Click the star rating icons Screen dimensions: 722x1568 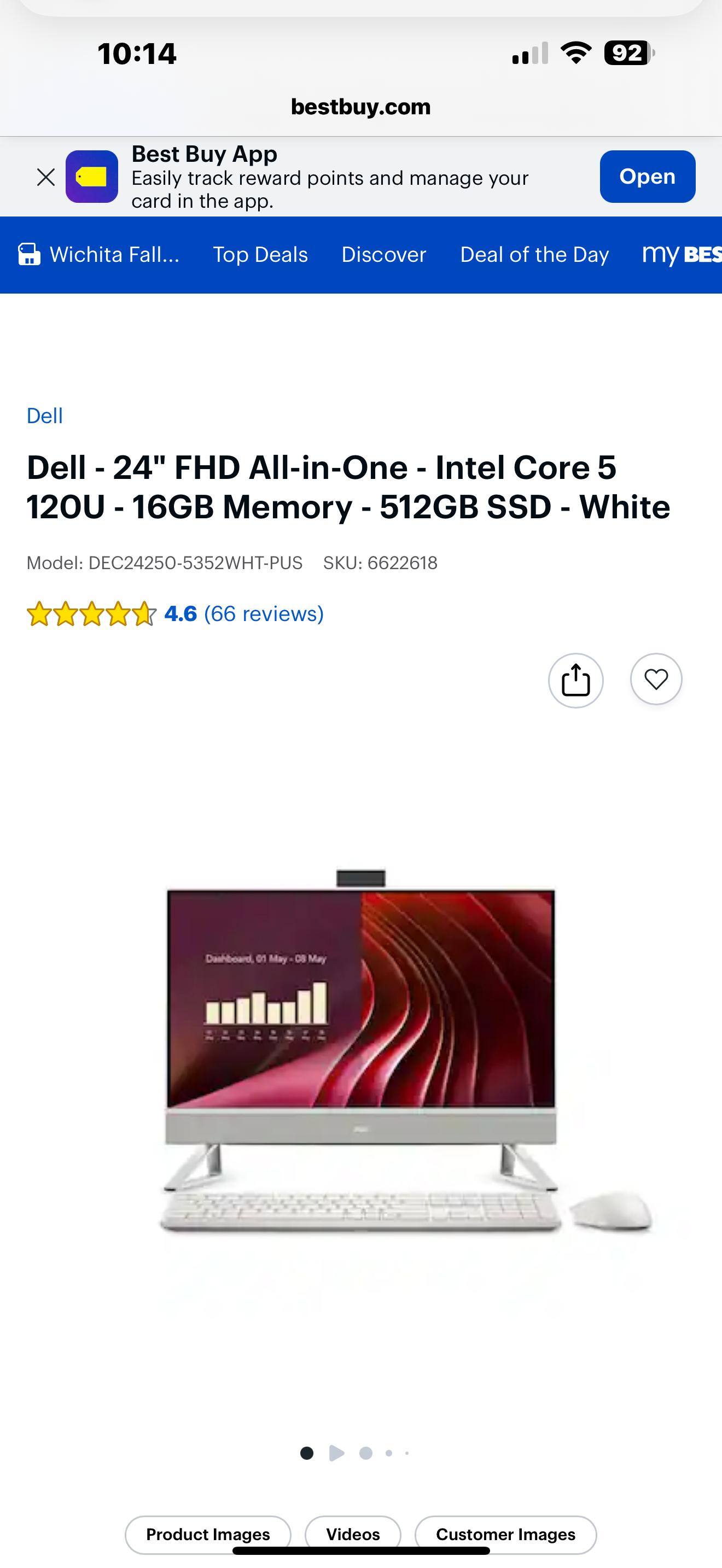point(91,613)
